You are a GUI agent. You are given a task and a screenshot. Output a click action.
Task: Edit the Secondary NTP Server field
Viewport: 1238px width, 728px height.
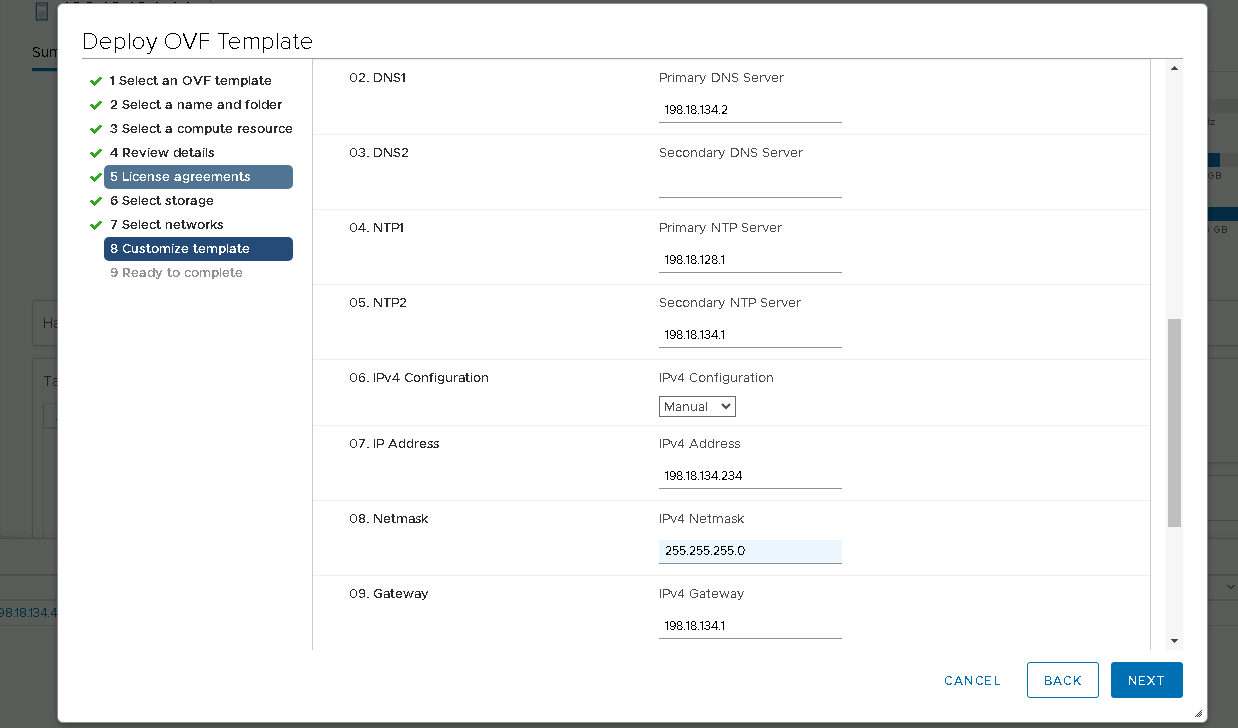pyautogui.click(x=749, y=335)
